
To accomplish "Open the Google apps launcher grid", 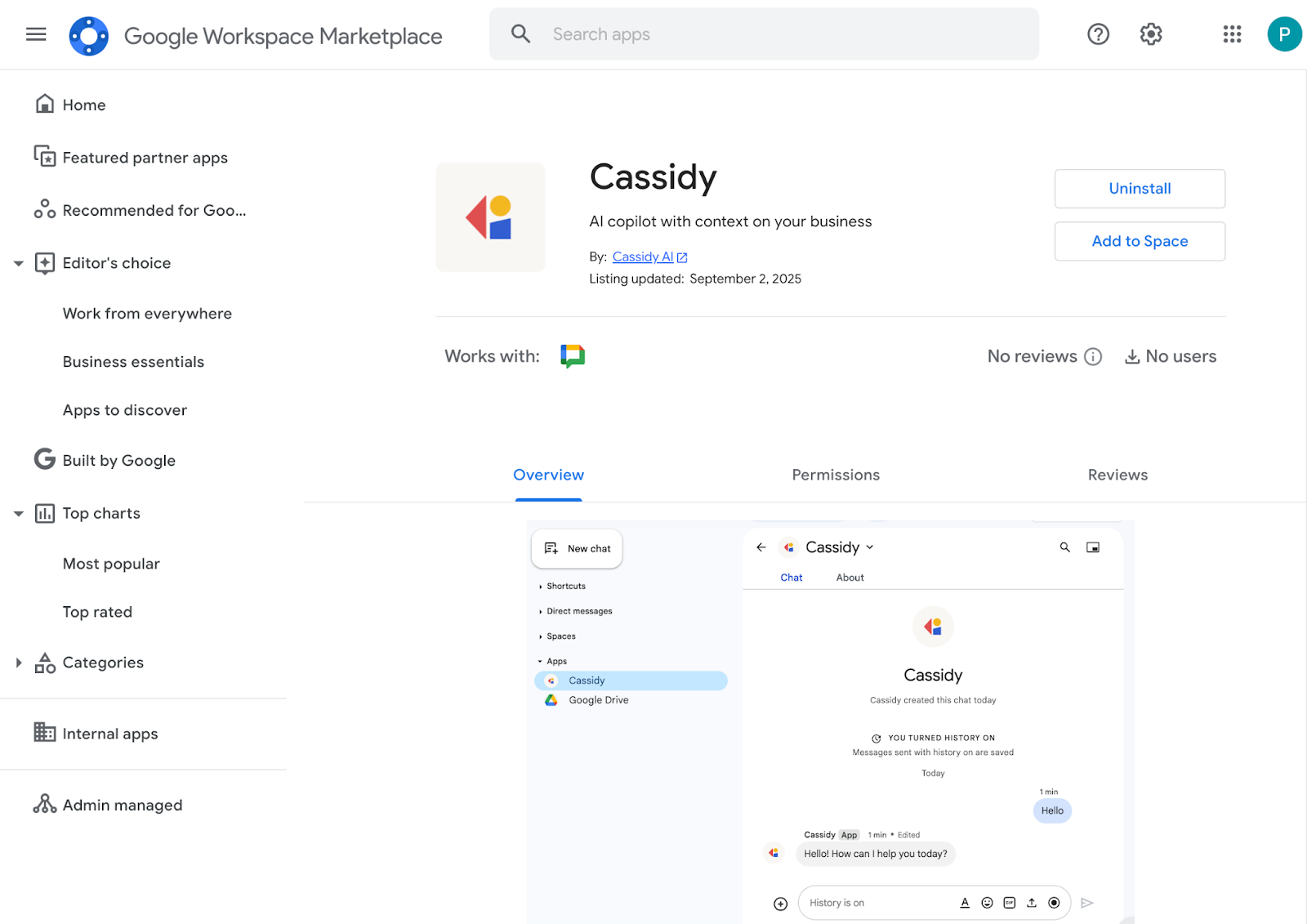I will point(1232,33).
